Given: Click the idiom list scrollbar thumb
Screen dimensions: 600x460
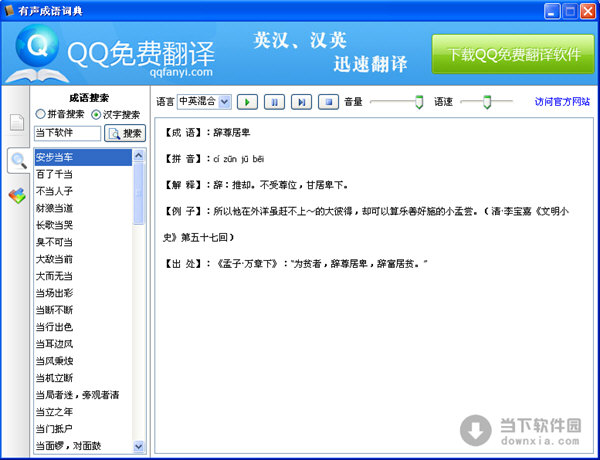Looking at the screenshot, I should point(139,193).
